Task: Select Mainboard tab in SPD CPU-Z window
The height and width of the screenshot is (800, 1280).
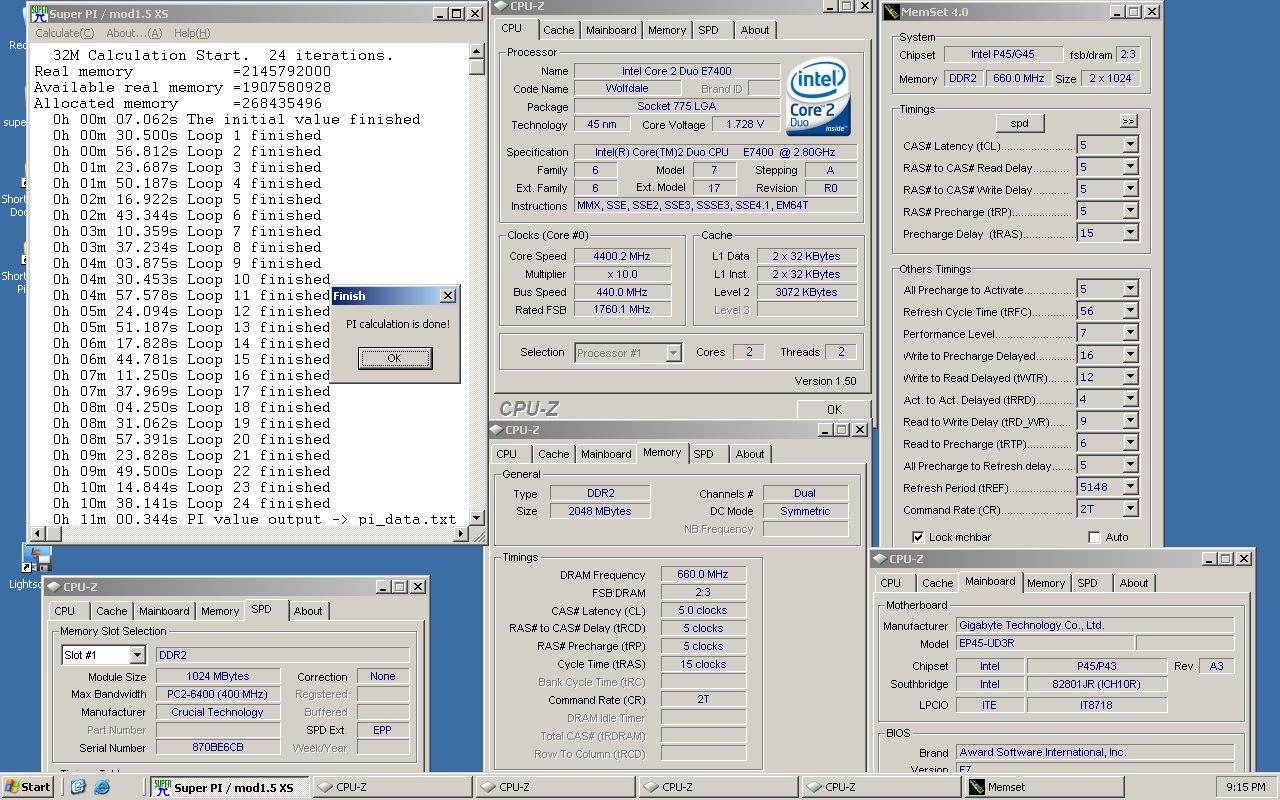Action: (x=164, y=611)
